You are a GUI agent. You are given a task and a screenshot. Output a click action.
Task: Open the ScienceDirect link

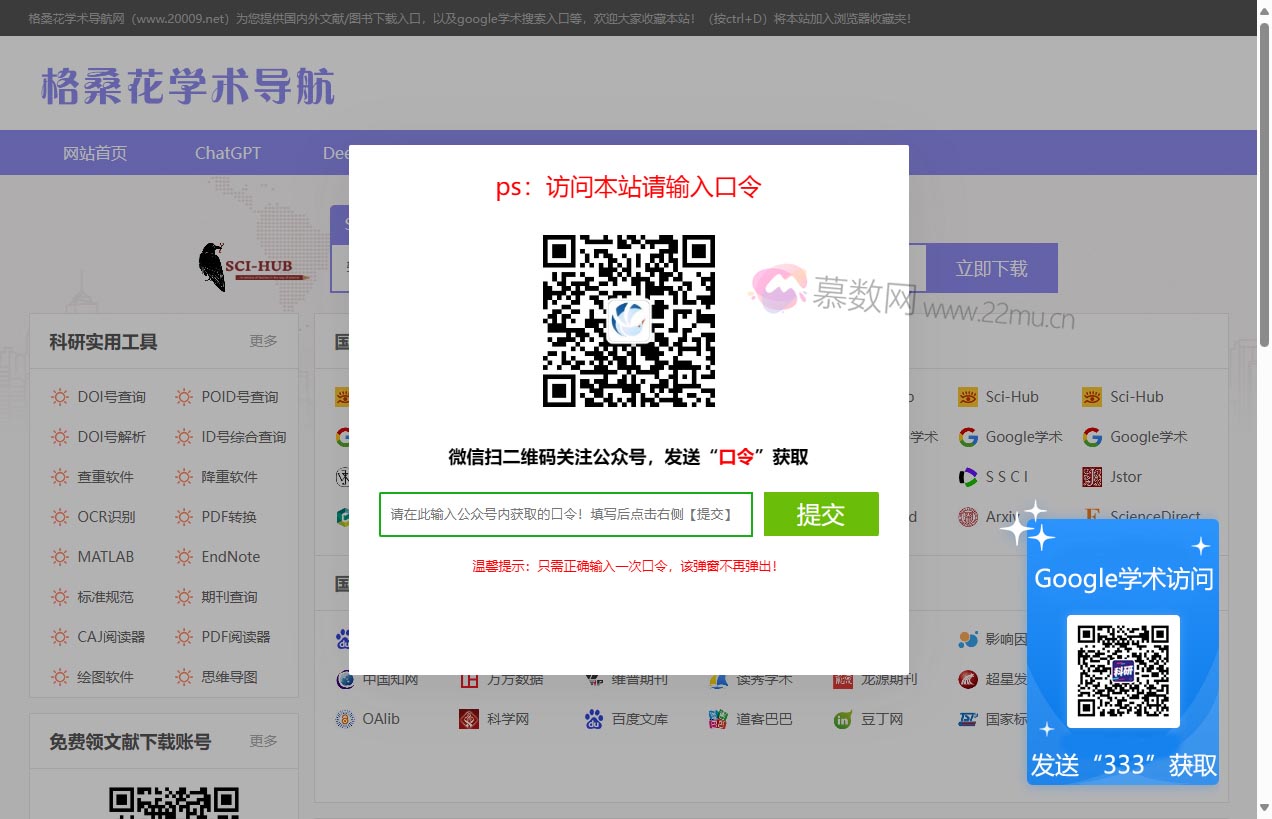pyautogui.click(x=1155, y=517)
